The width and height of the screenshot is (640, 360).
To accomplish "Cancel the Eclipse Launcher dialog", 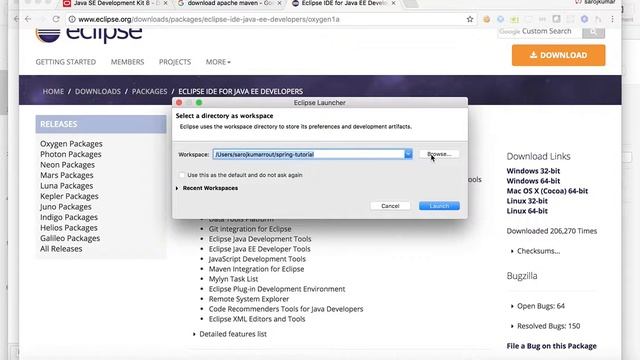I will (390, 206).
